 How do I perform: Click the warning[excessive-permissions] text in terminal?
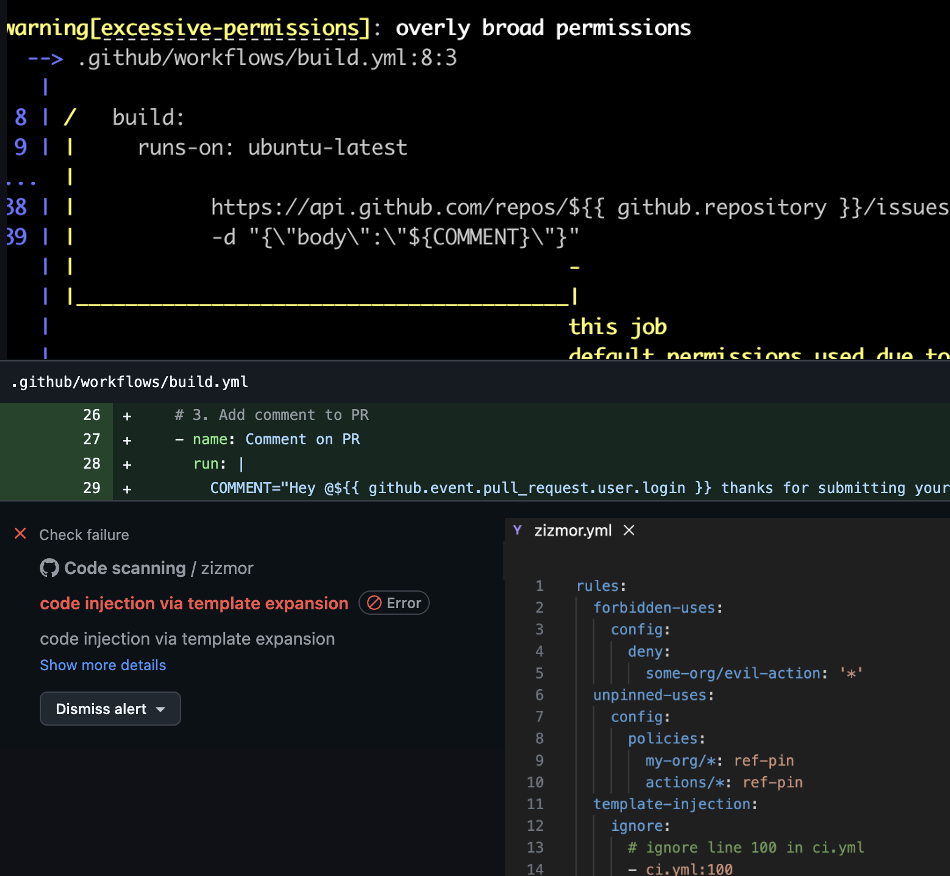(182, 28)
